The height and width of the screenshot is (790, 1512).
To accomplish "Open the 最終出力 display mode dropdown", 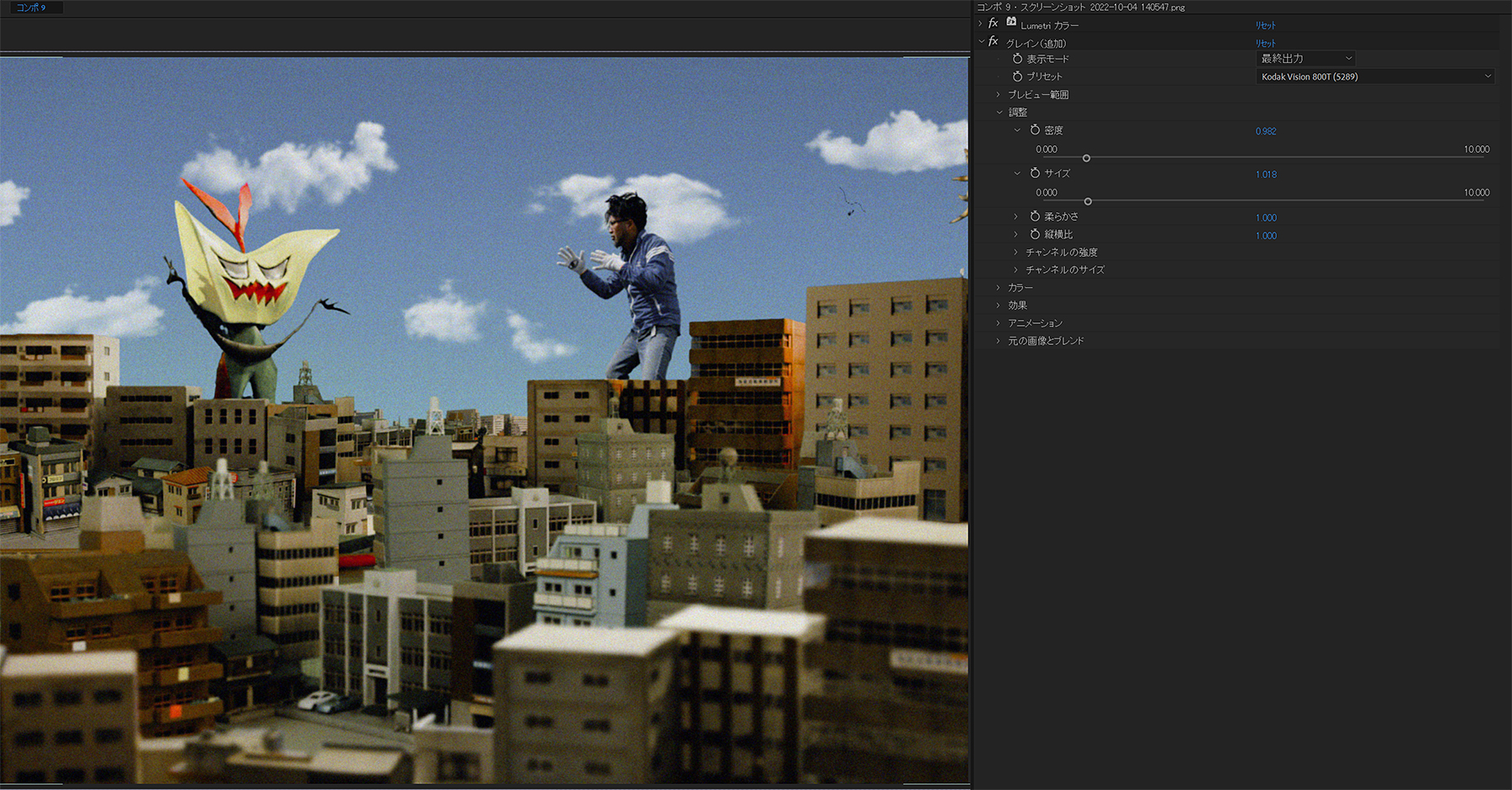I will tap(1305, 59).
